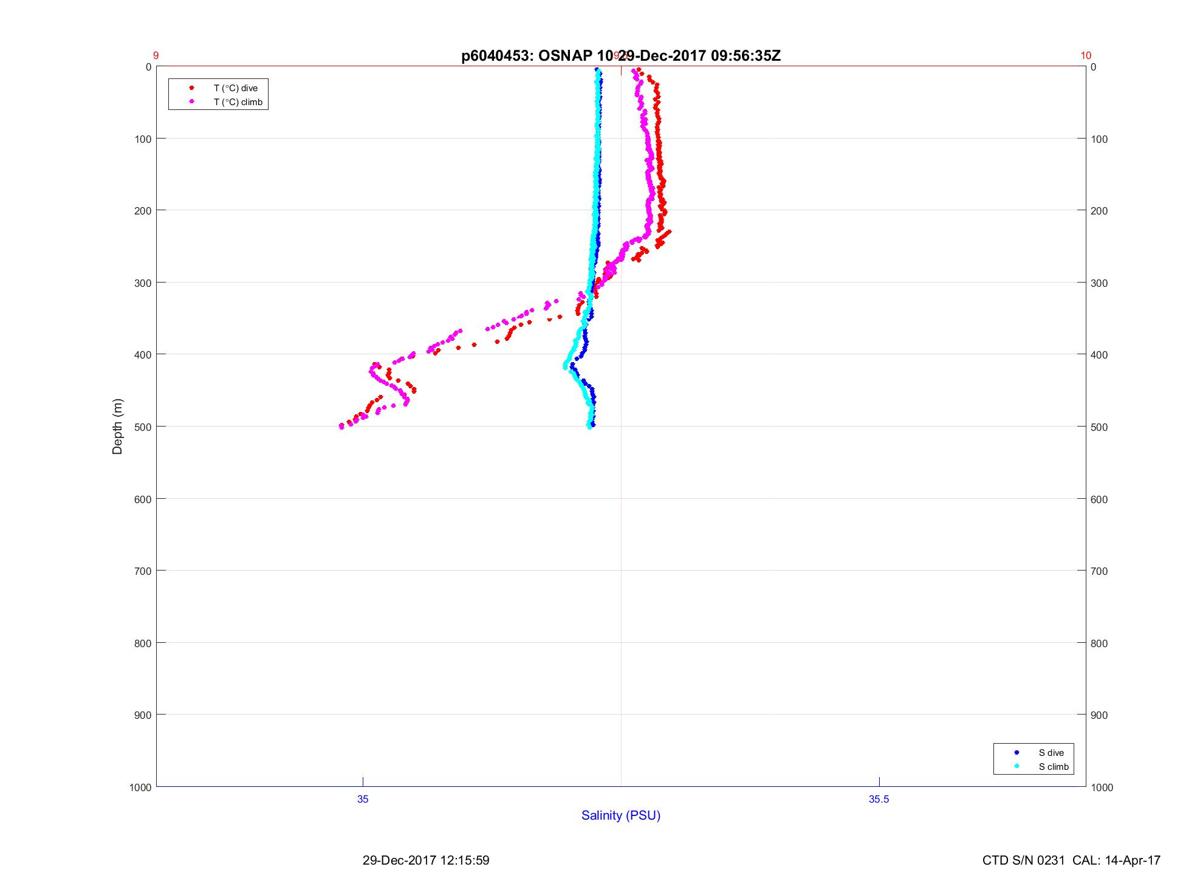Click the salinity tick label 35
Screen dimensions: 1200x885
[363, 798]
